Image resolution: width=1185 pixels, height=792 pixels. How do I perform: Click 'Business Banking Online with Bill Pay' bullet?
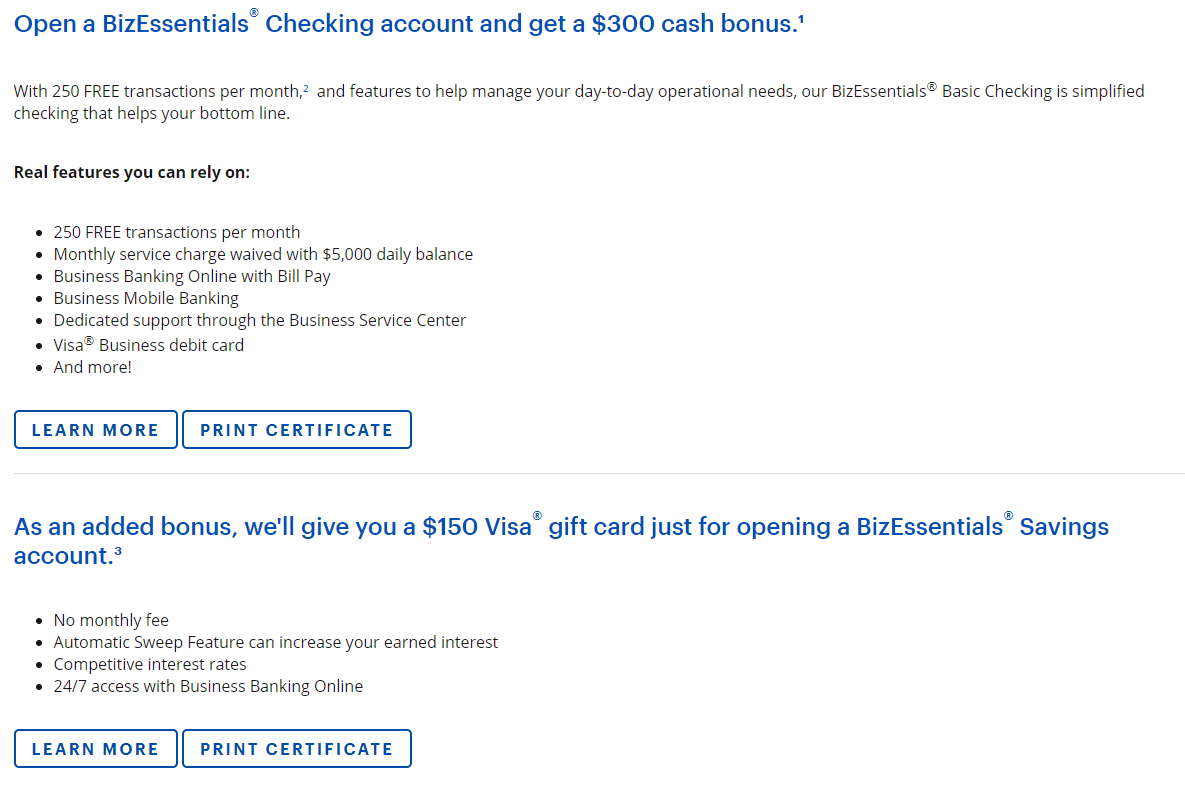(x=192, y=276)
